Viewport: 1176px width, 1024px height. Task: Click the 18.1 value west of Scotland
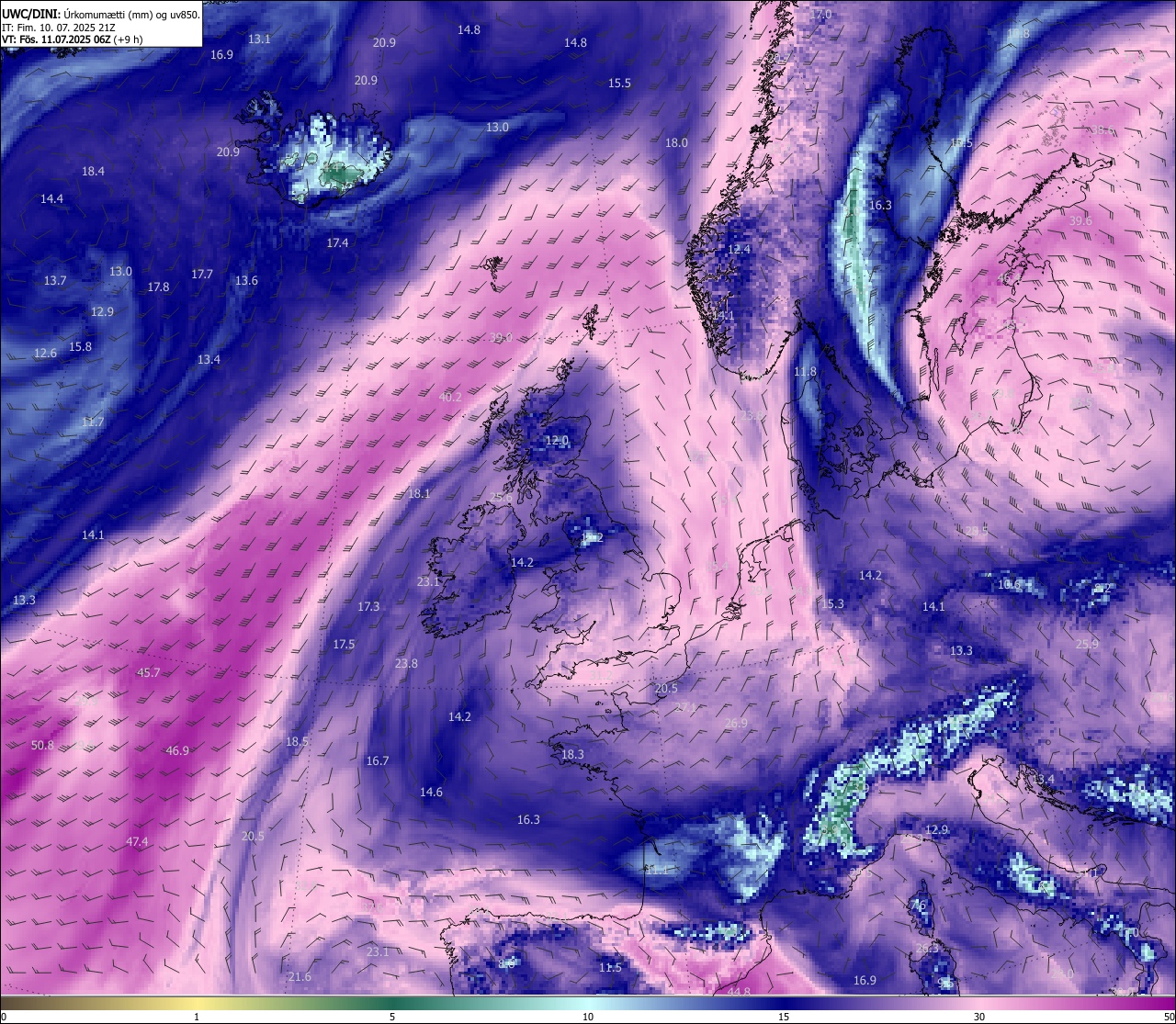[x=419, y=493]
